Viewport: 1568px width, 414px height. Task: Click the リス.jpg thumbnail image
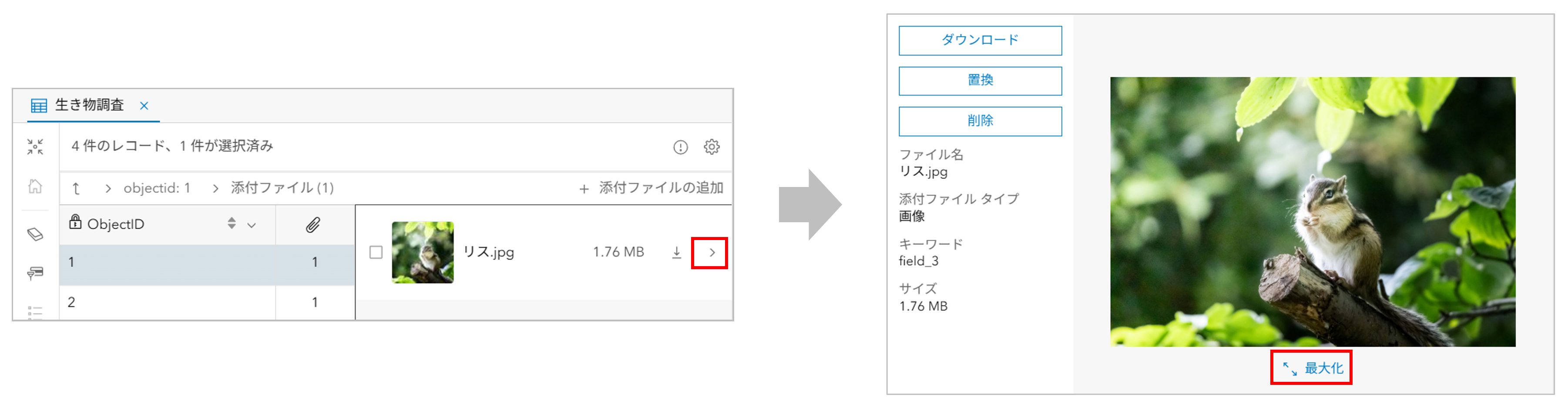point(423,252)
